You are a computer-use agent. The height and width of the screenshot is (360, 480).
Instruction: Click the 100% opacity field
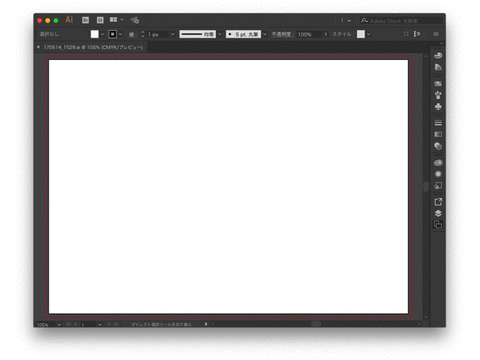[308, 34]
